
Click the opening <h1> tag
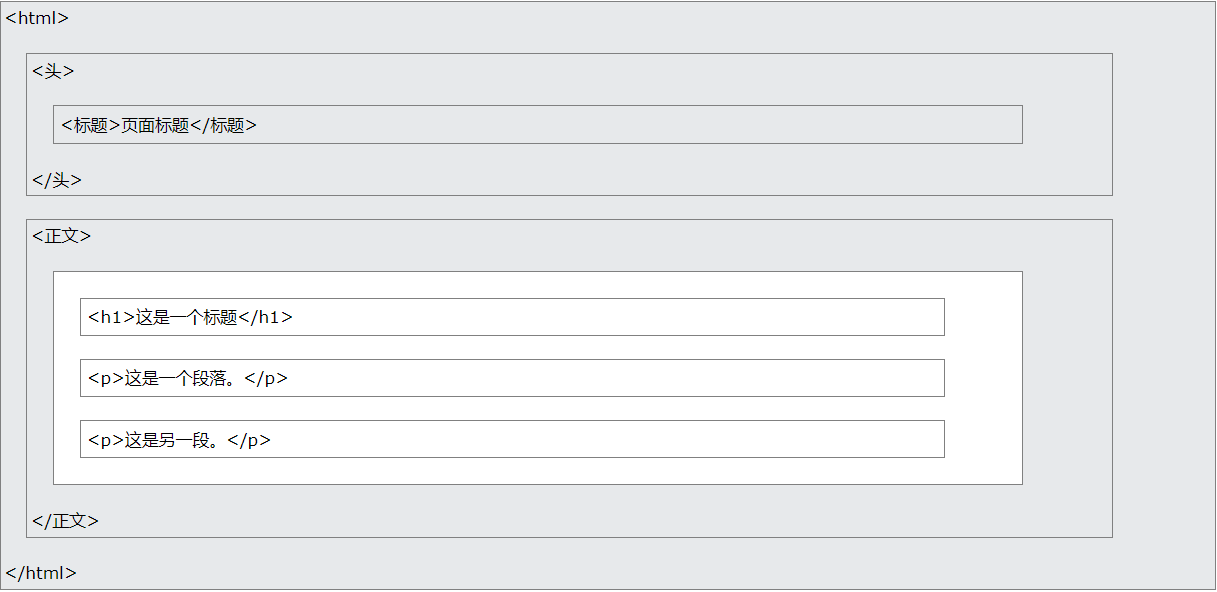tap(111, 317)
